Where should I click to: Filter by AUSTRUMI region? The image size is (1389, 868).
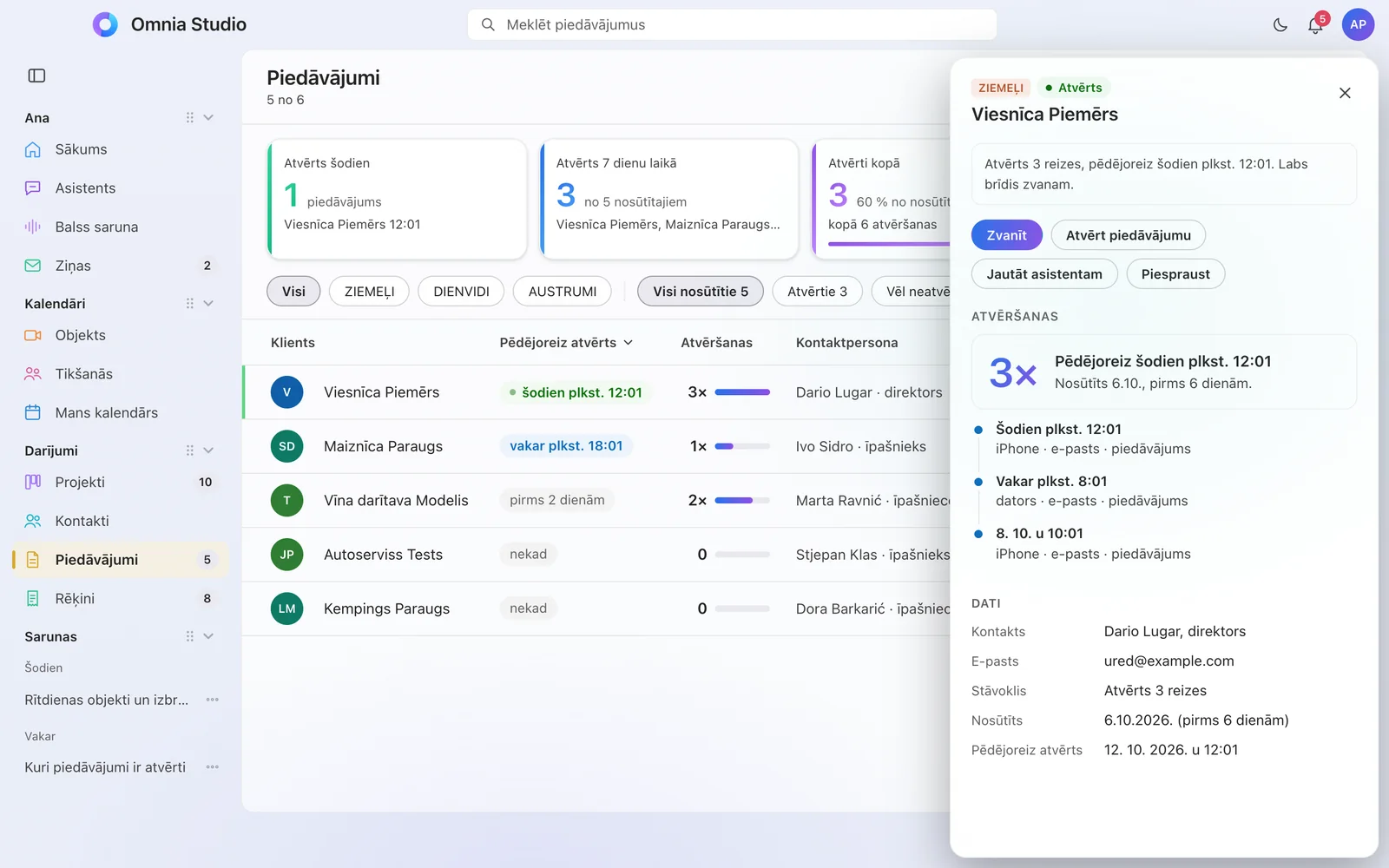tap(563, 292)
